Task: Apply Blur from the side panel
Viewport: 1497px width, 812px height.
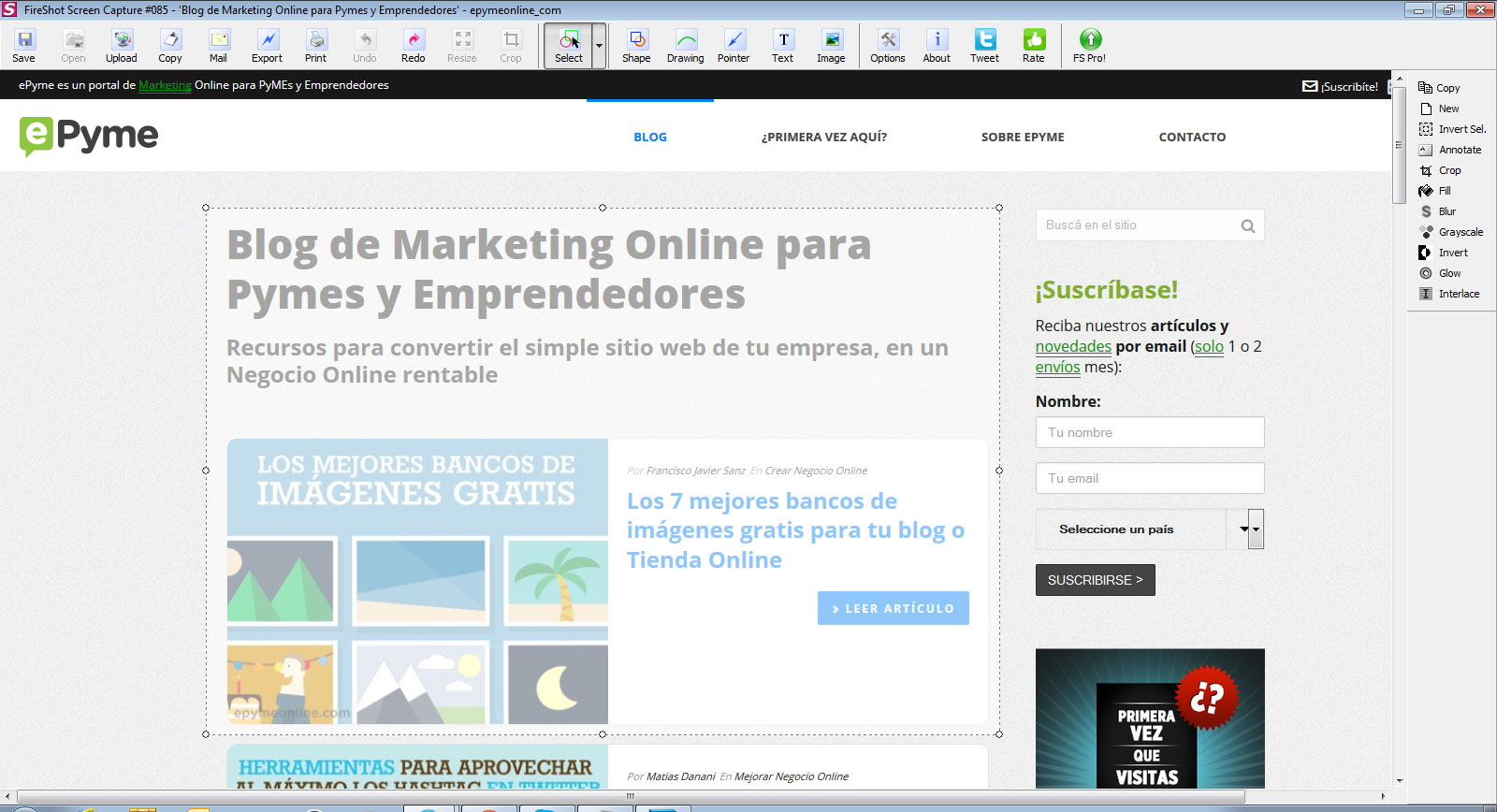Action: pos(1446,211)
